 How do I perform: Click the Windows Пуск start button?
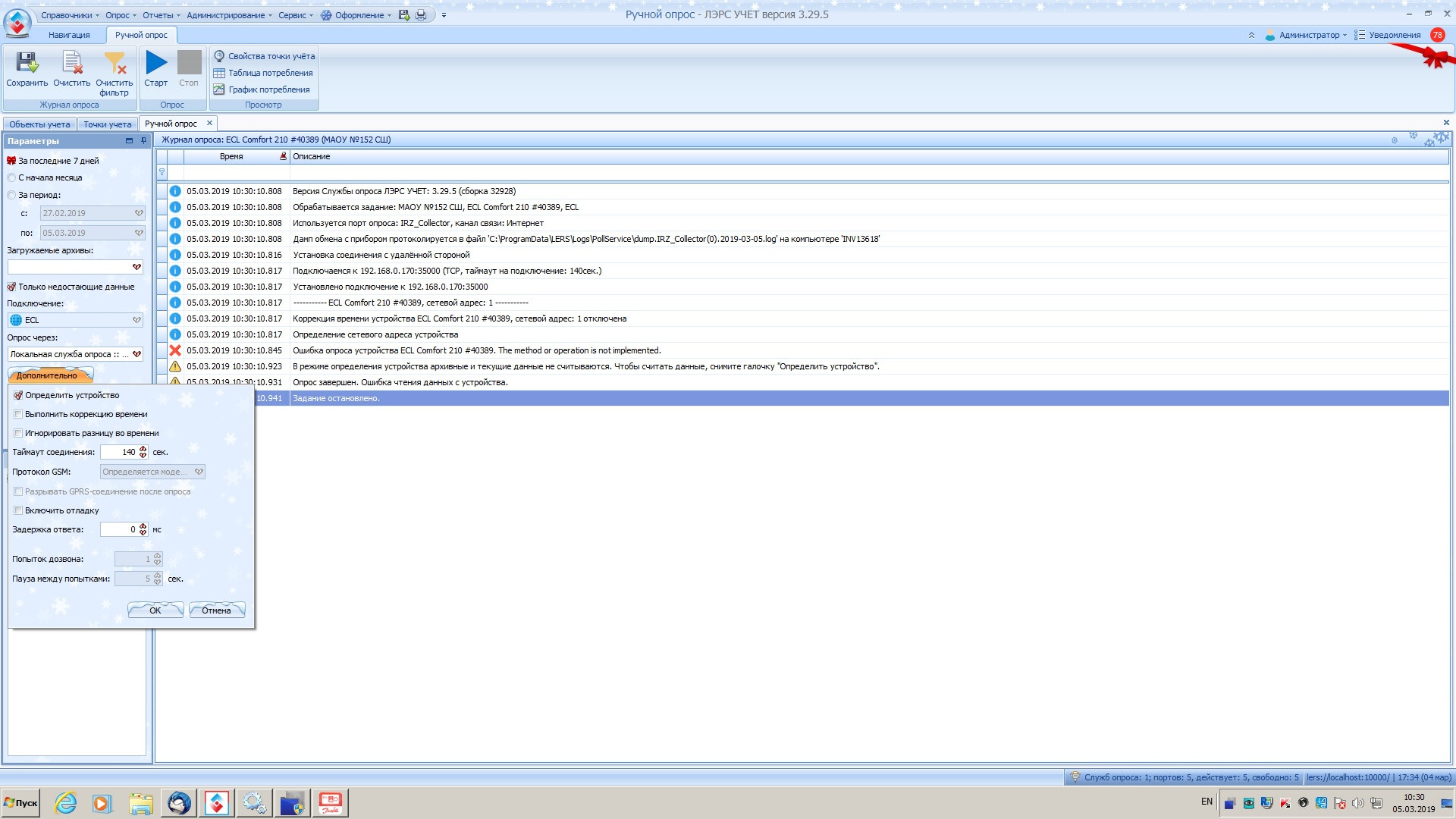(x=21, y=803)
